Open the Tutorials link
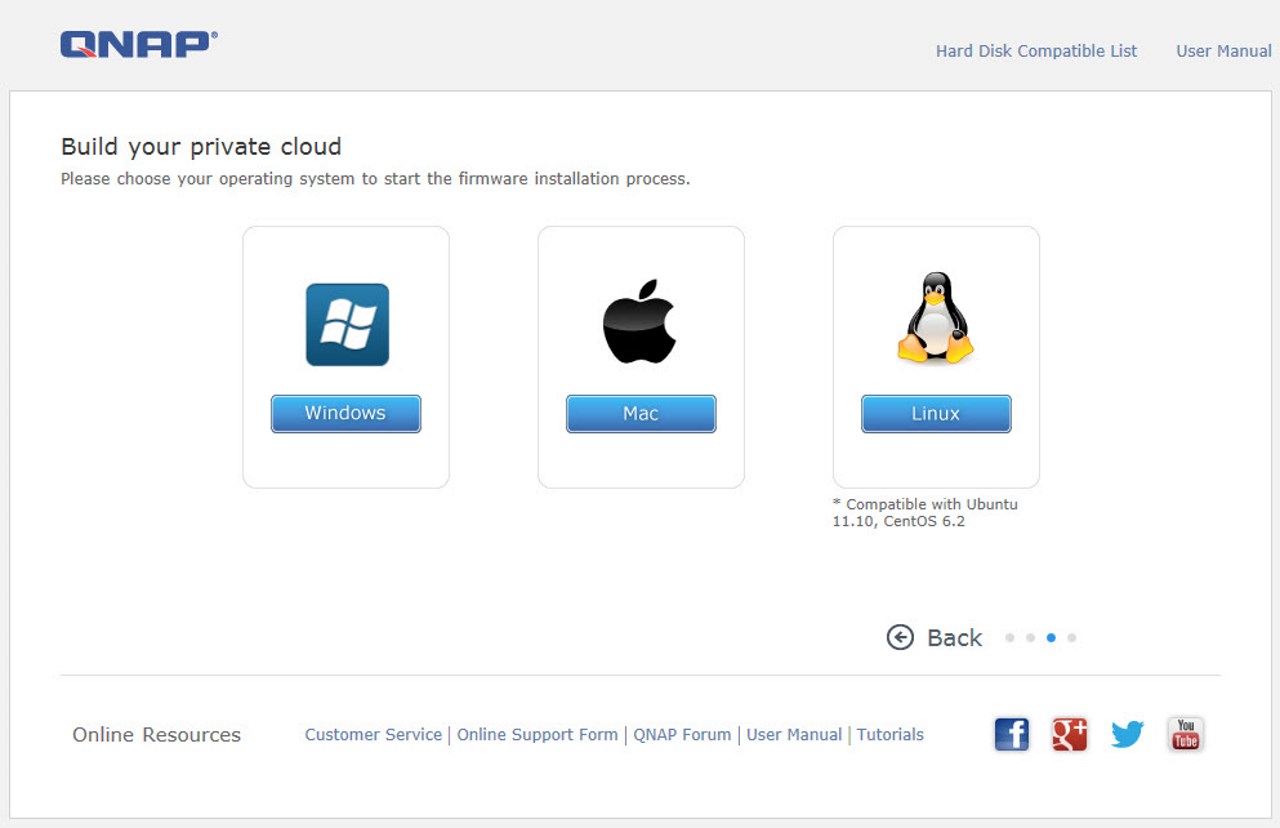This screenshot has height=828, width=1280. point(890,735)
